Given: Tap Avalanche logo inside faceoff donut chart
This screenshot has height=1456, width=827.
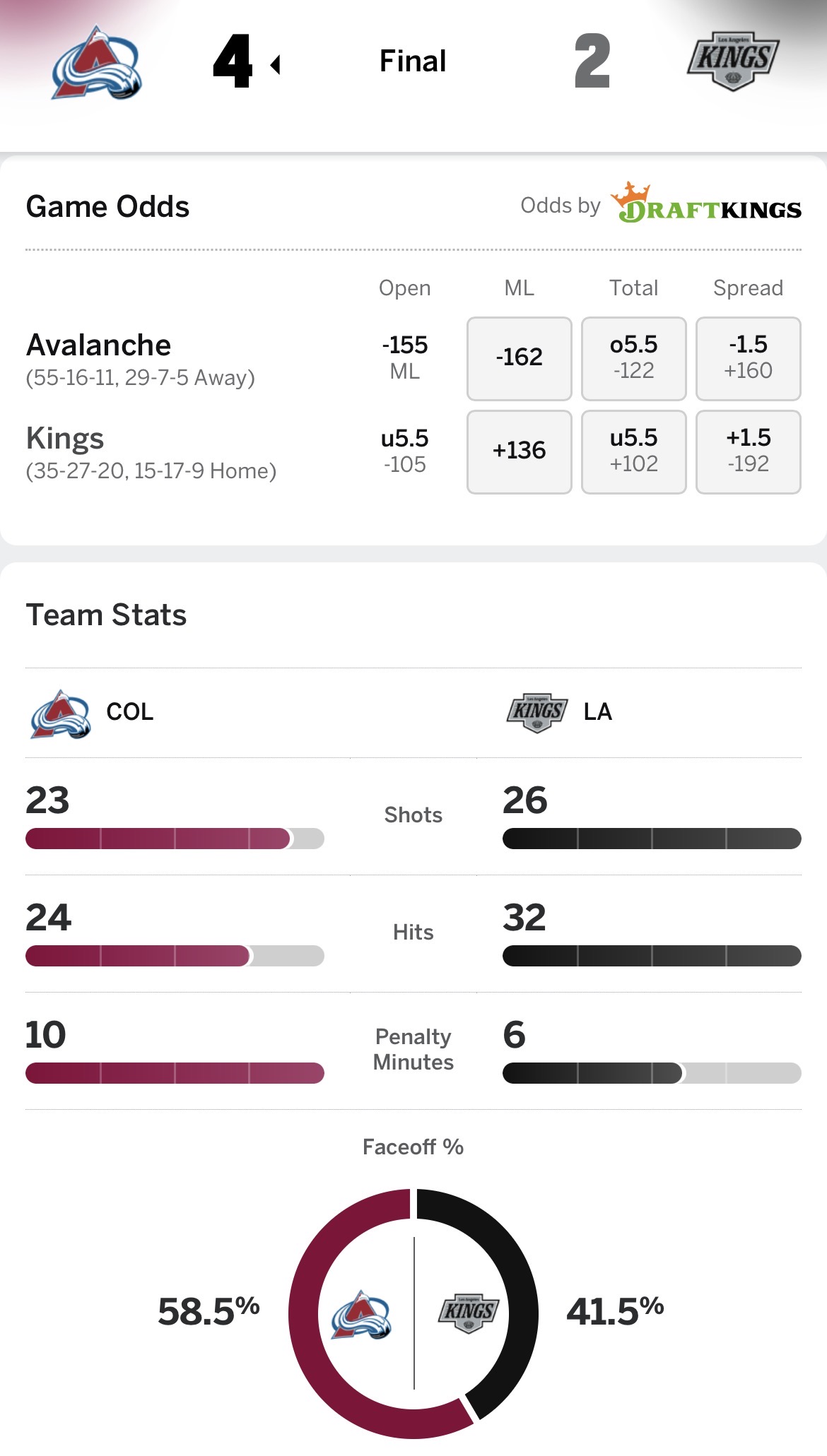Looking at the screenshot, I should [361, 1314].
